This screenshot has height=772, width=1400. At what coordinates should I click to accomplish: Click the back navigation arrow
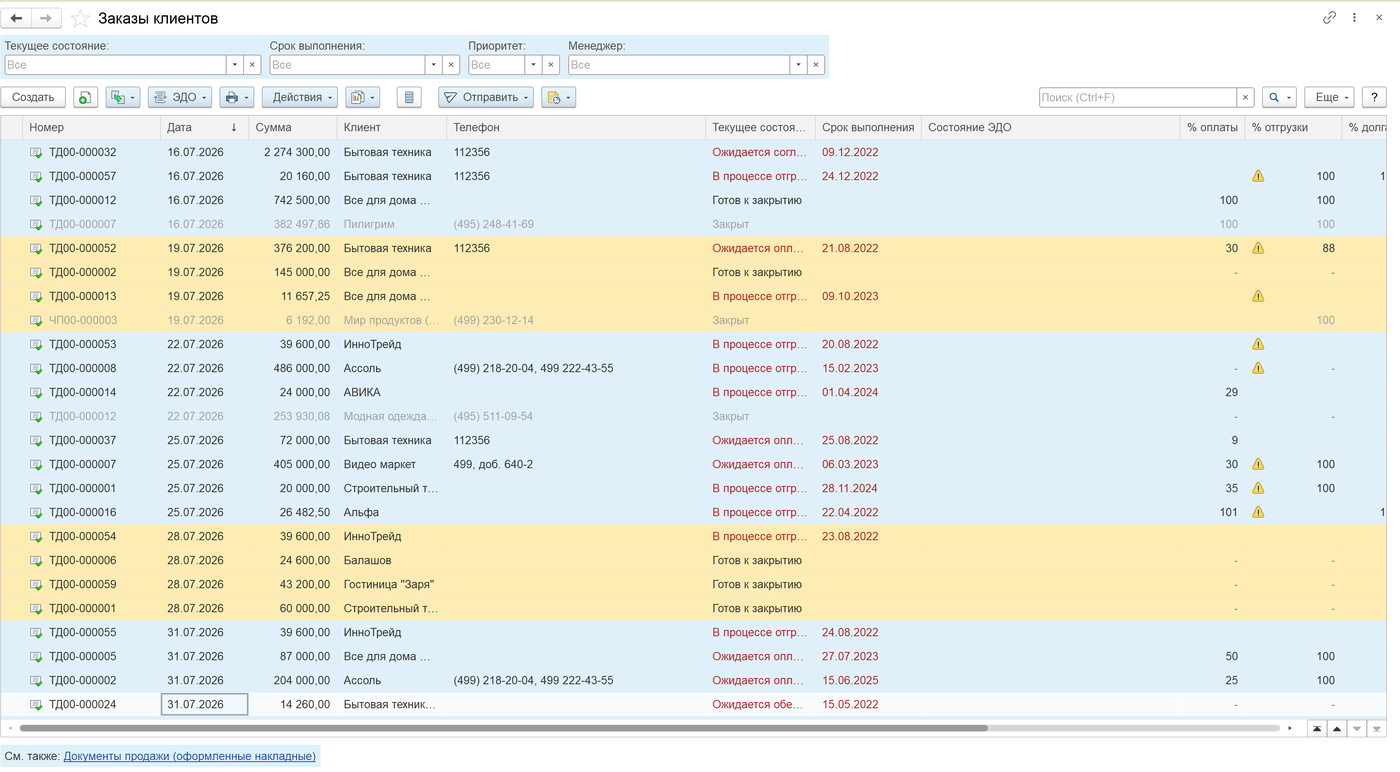point(17,19)
